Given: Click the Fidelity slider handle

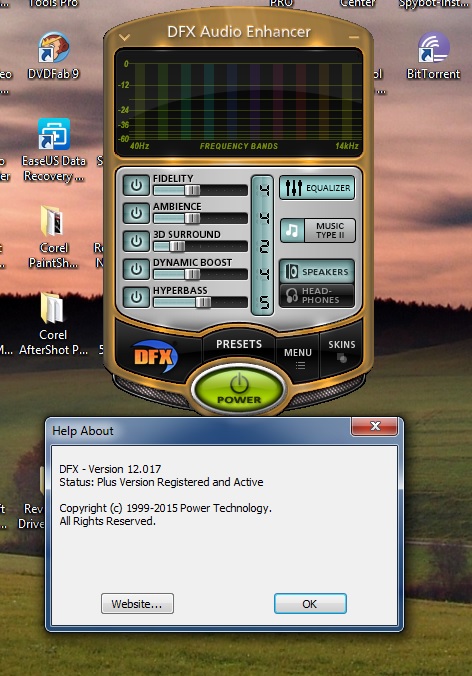Looking at the screenshot, I should pos(192,190).
